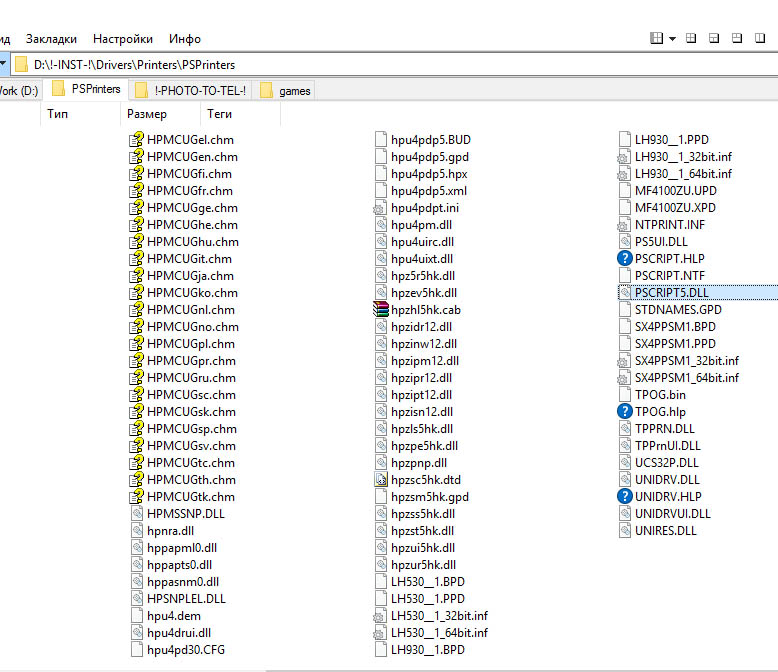The width and height of the screenshot is (778, 672).
Task: Click the LH930__1_64bit.inf gear icon
Action: click(x=624, y=174)
